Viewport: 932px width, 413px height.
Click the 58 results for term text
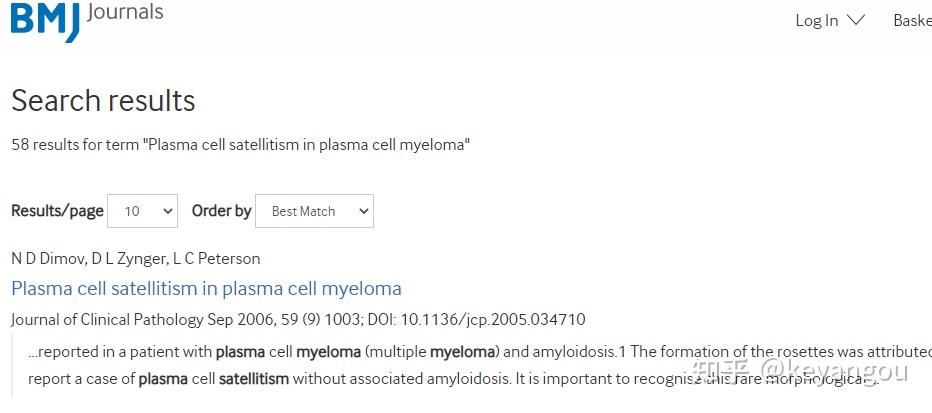(240, 145)
